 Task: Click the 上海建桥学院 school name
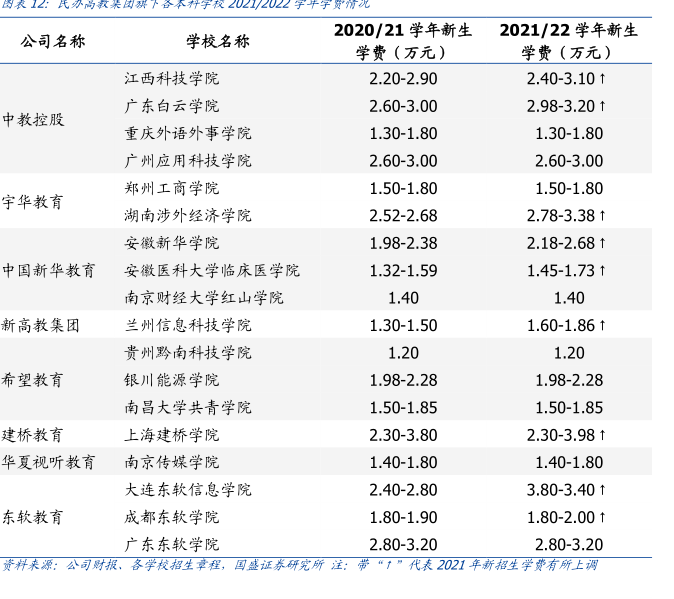[x=172, y=436]
